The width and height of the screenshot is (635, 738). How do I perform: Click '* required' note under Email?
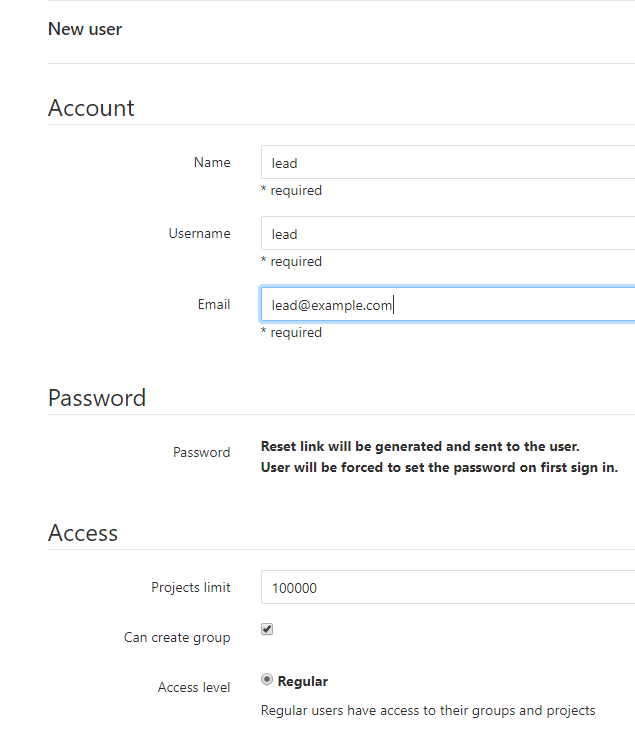coord(291,333)
